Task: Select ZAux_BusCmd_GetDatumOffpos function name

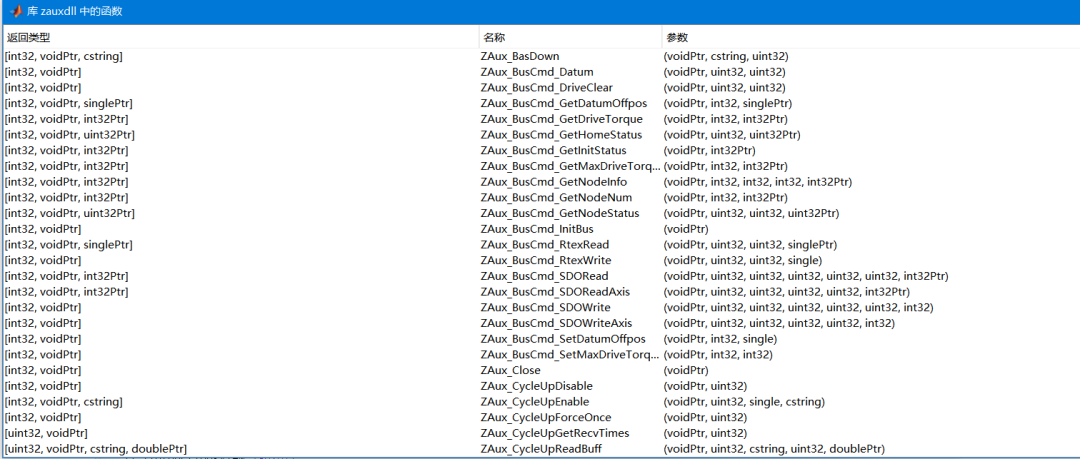Action: (x=564, y=103)
